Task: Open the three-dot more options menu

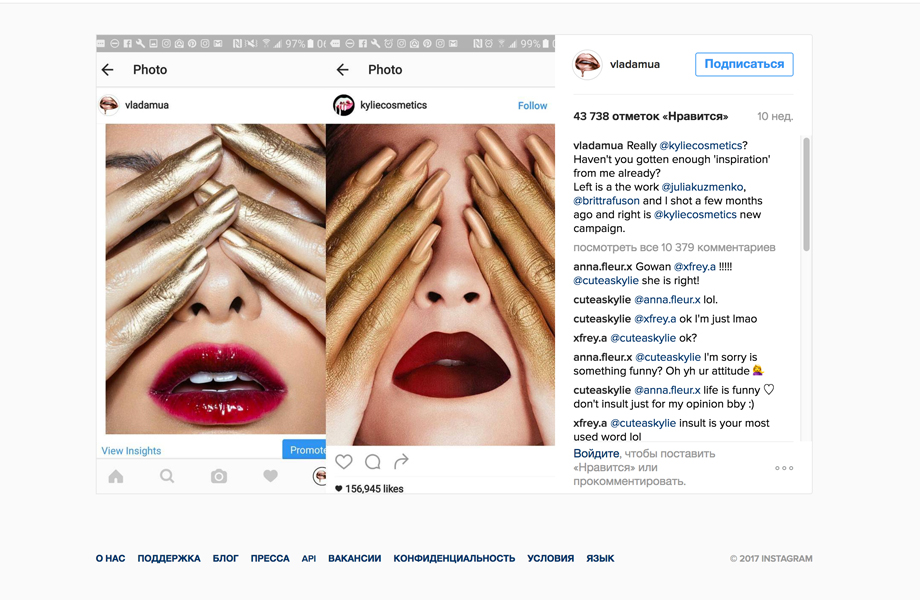Action: (784, 468)
